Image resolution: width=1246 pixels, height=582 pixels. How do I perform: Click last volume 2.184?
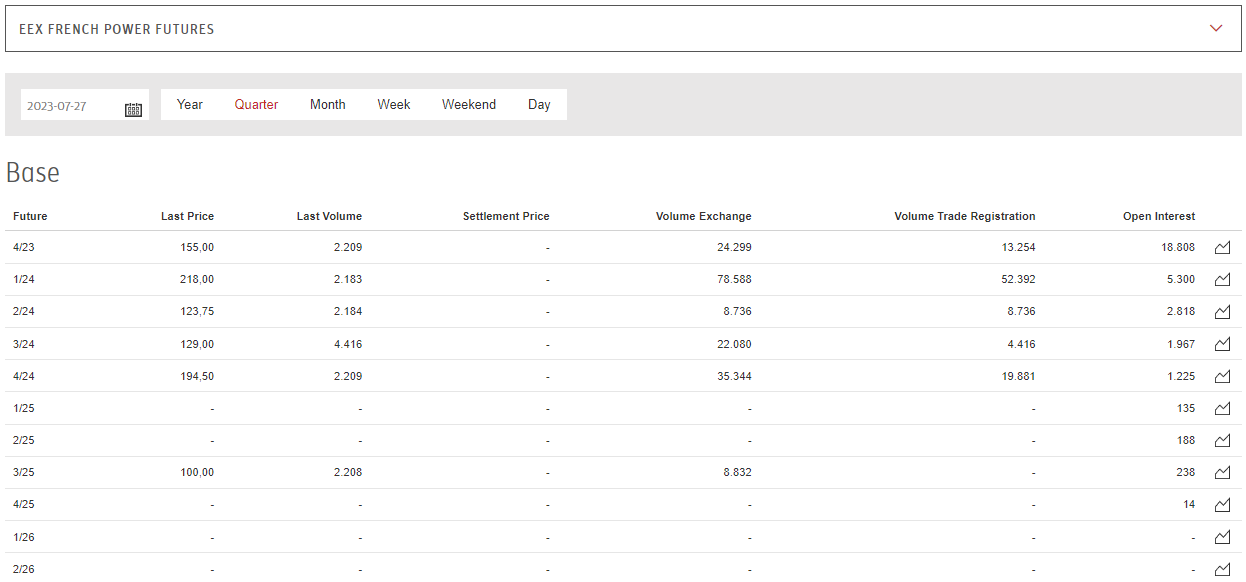(348, 311)
